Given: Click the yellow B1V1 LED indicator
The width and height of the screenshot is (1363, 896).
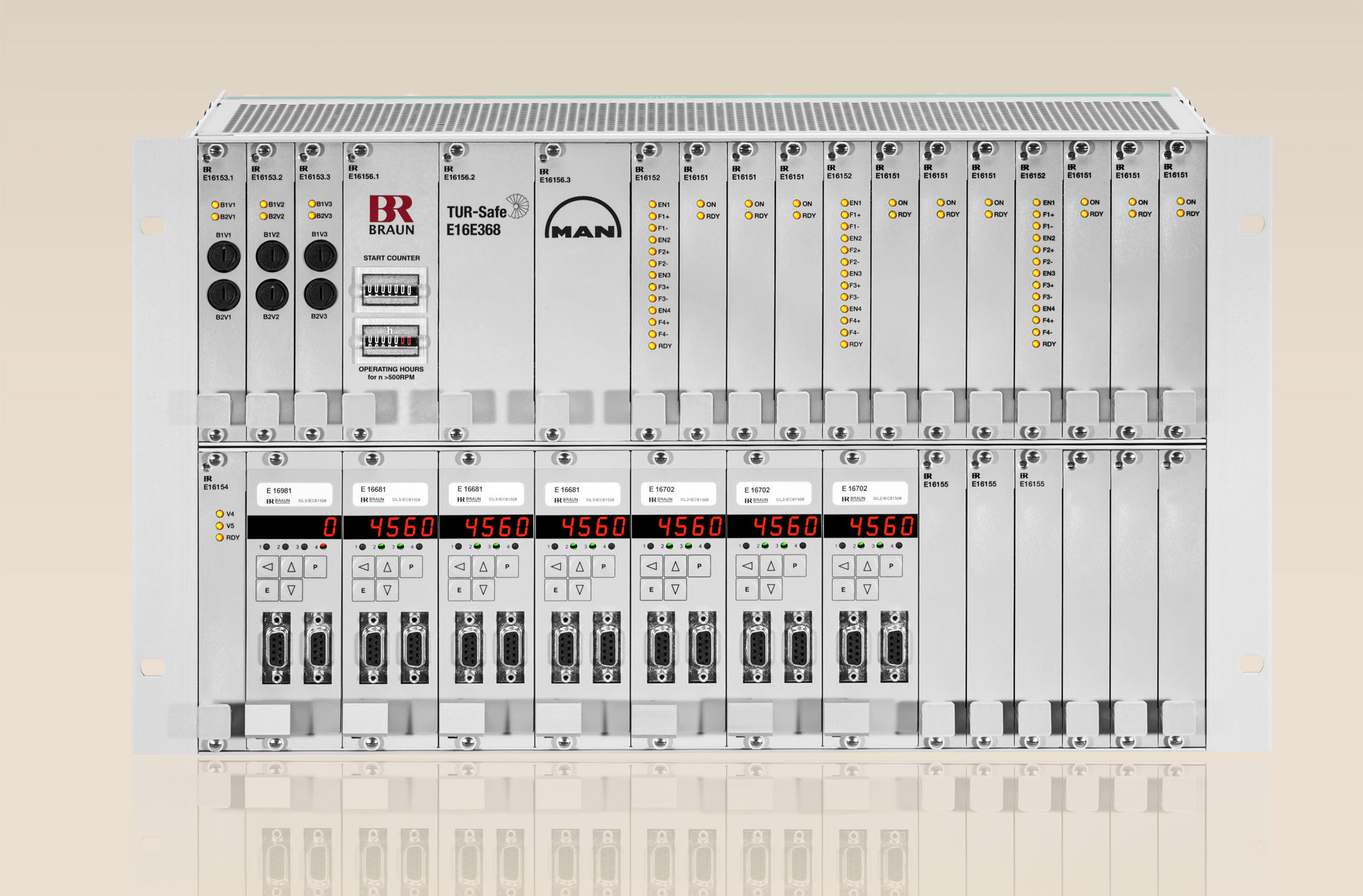Looking at the screenshot, I should pos(215,204).
